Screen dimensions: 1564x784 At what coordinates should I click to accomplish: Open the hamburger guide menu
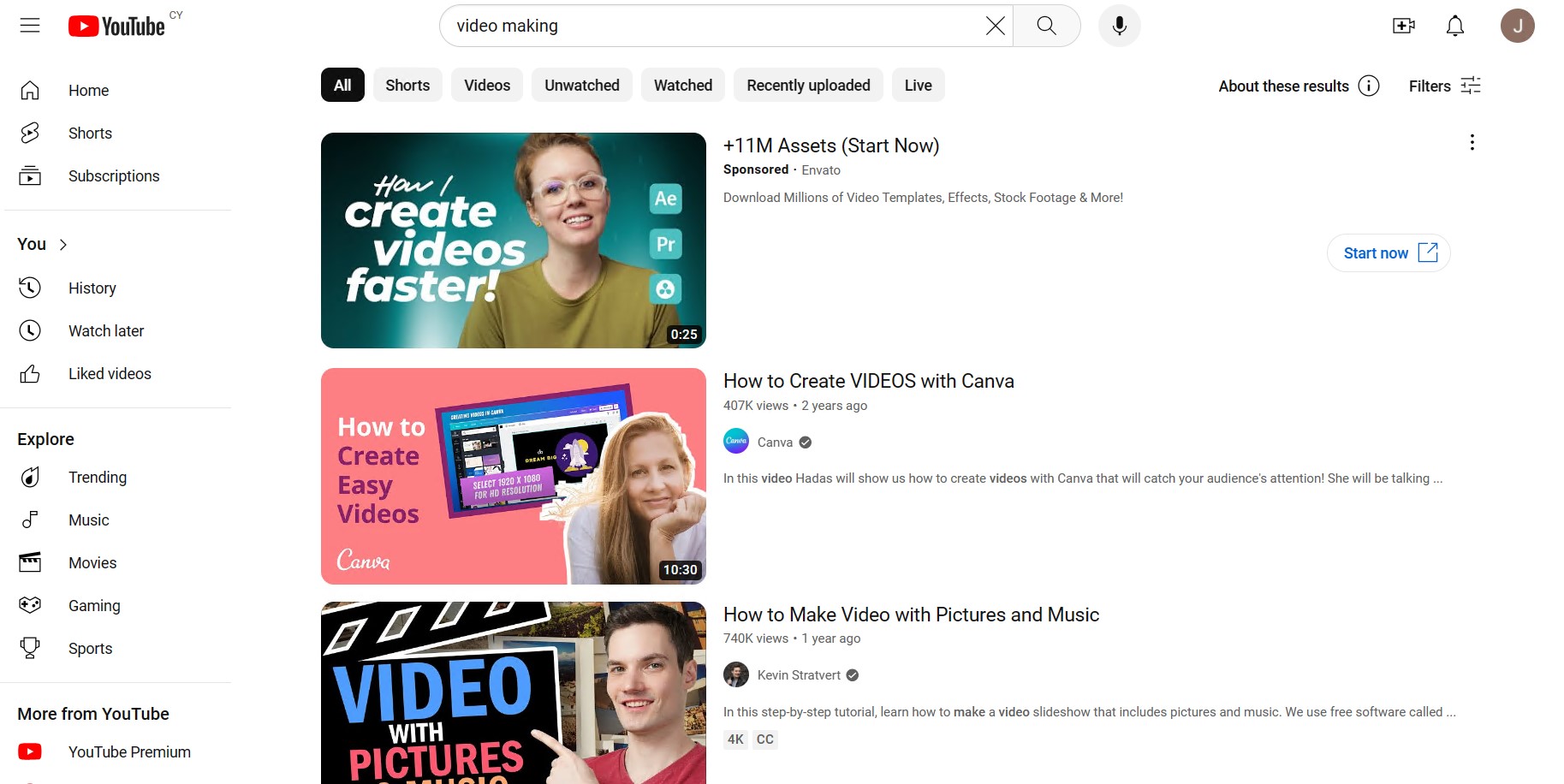coord(30,26)
